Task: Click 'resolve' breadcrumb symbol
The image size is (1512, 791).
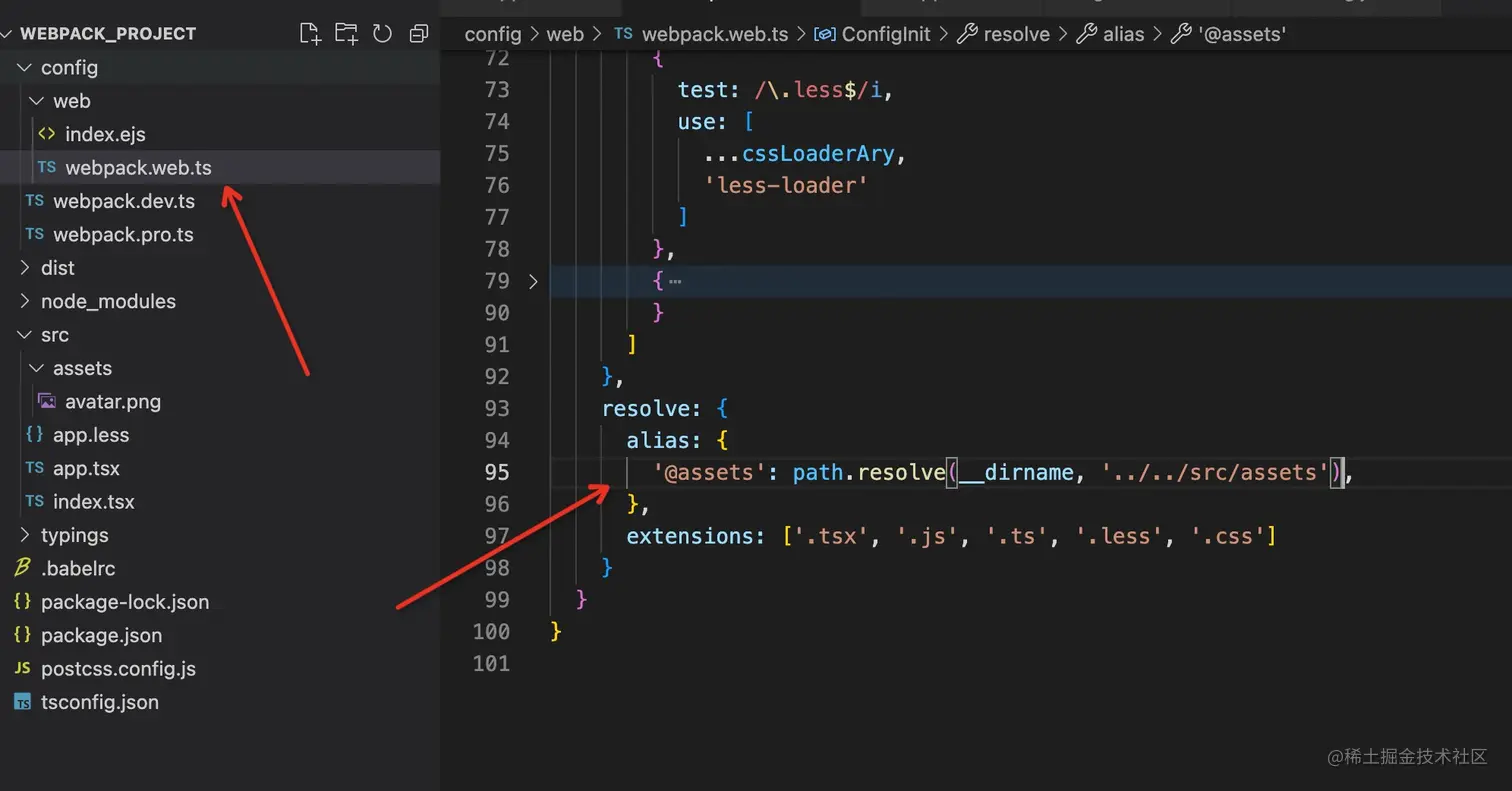Action: pyautogui.click(x=1017, y=34)
